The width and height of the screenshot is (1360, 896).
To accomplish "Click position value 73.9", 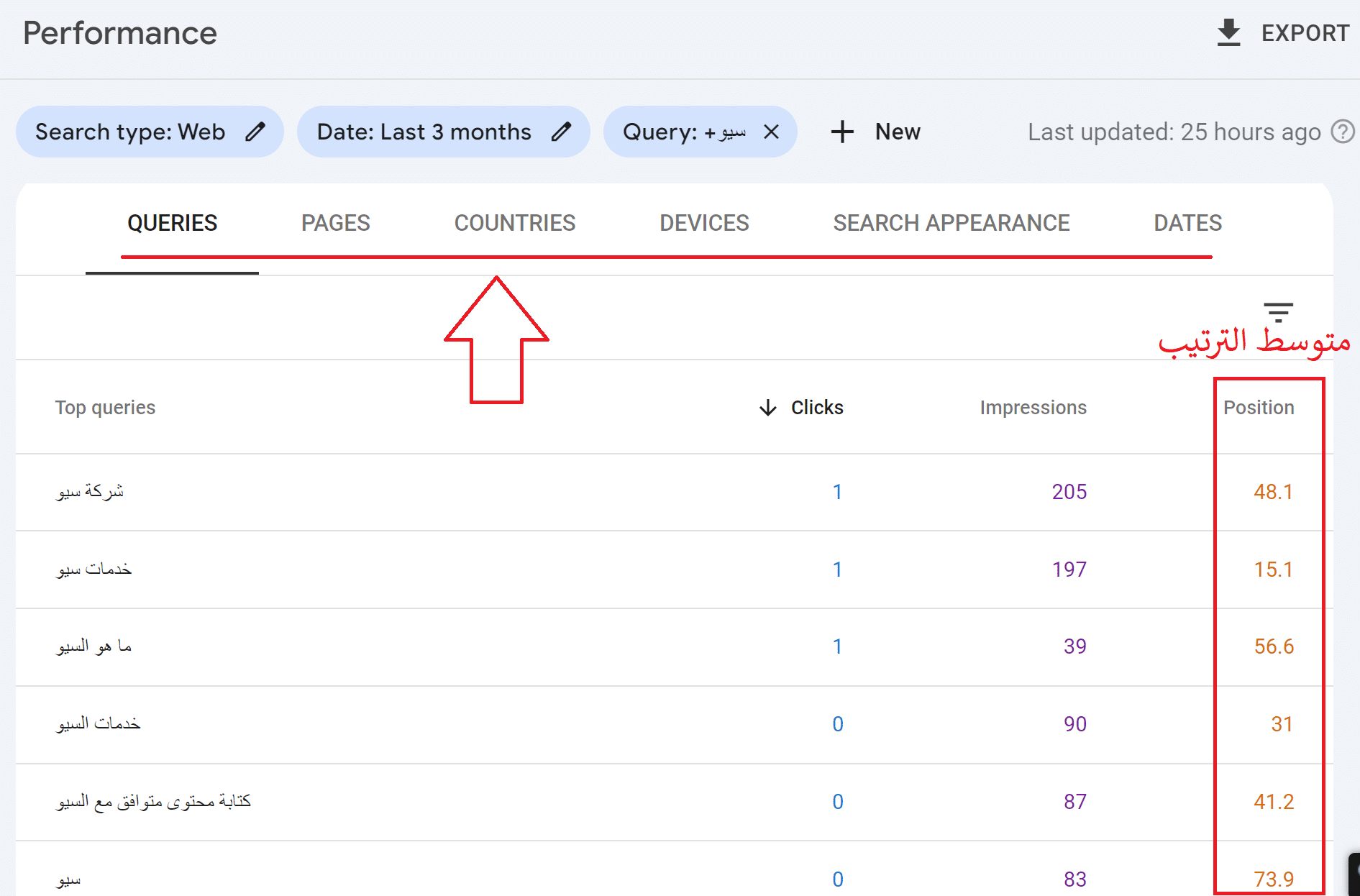I will (1273, 879).
